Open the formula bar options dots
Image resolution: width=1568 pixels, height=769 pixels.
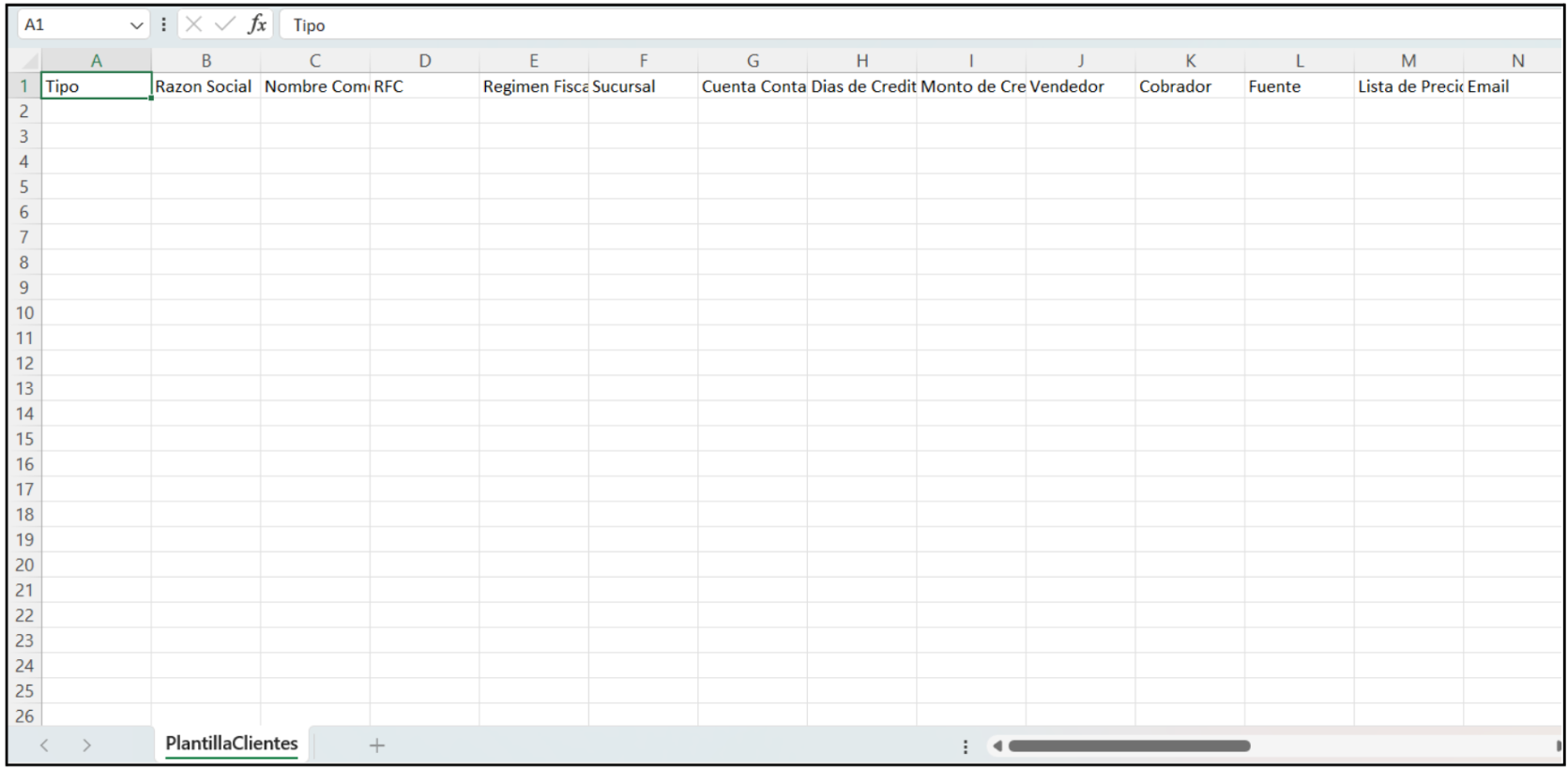click(164, 24)
